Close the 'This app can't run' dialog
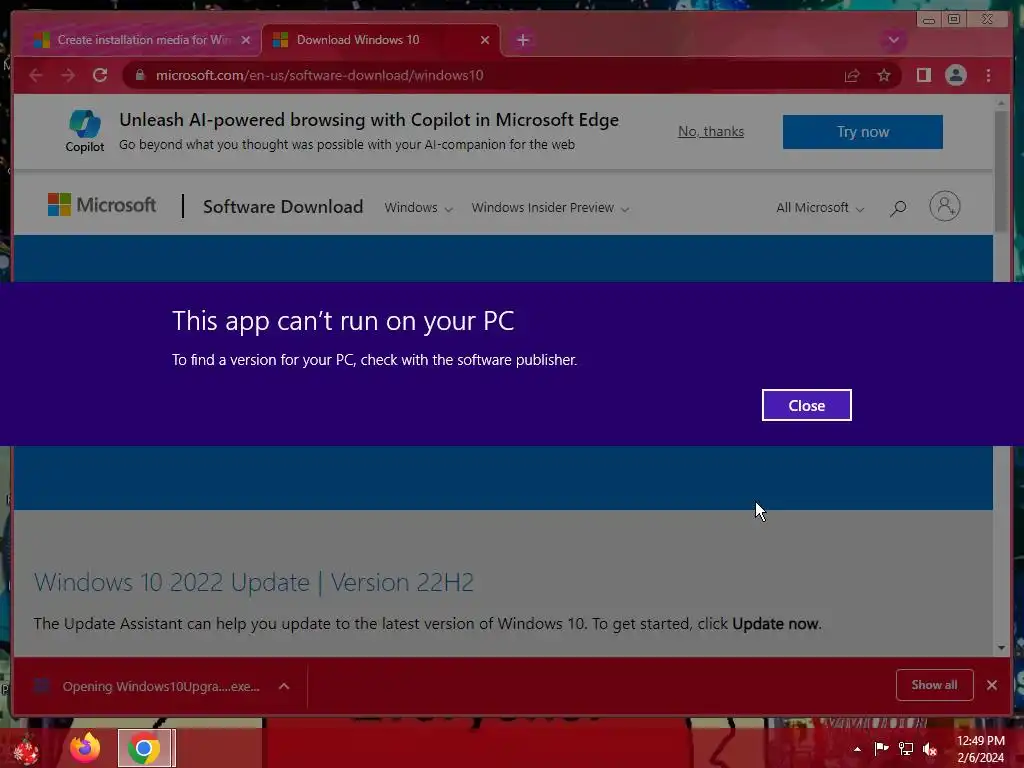This screenshot has height=768, width=1024. tap(806, 405)
